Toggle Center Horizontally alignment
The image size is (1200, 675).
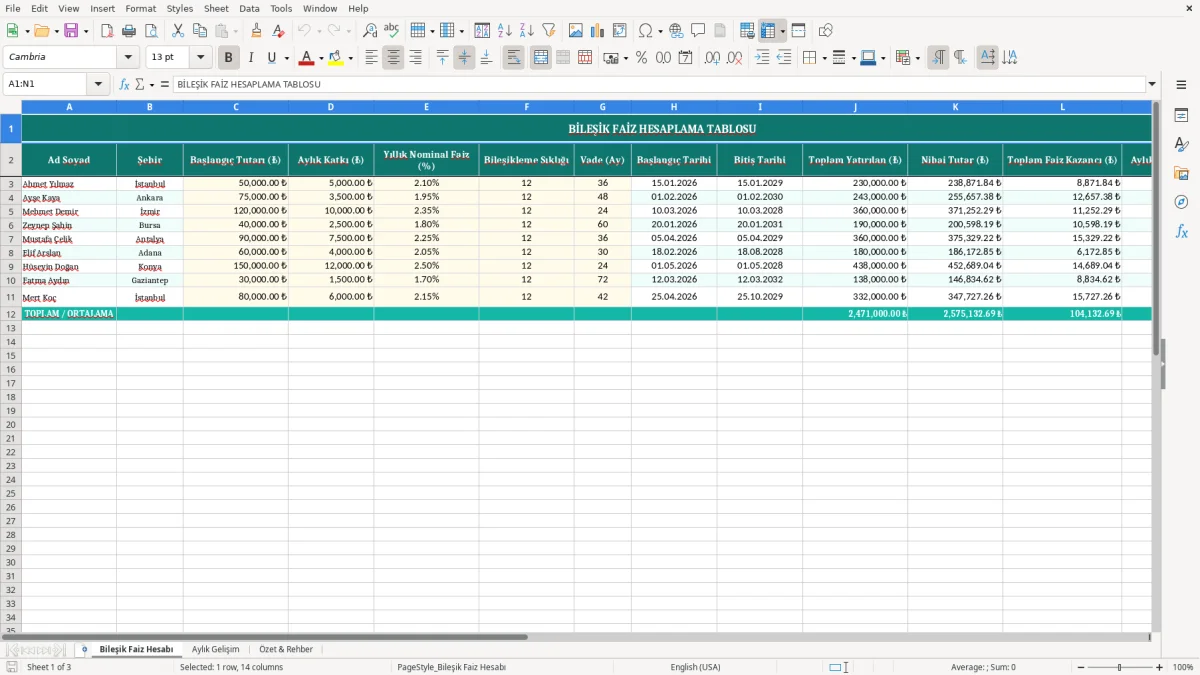tap(393, 58)
